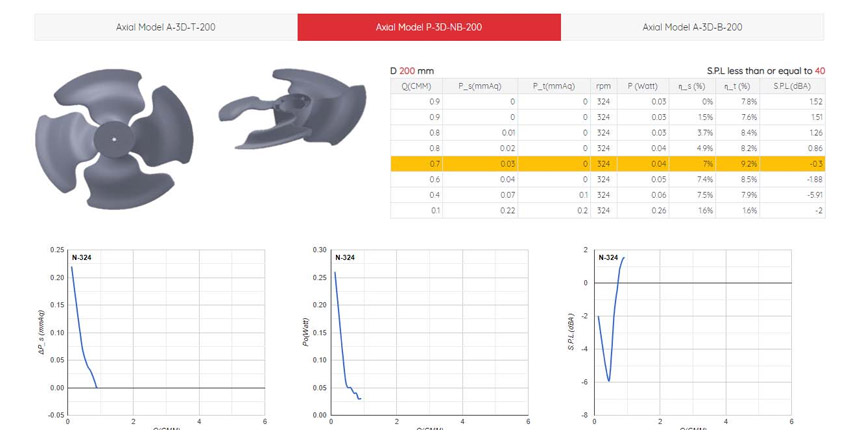Click the red diameter value 200
The height and width of the screenshot is (439, 864).
407,71
